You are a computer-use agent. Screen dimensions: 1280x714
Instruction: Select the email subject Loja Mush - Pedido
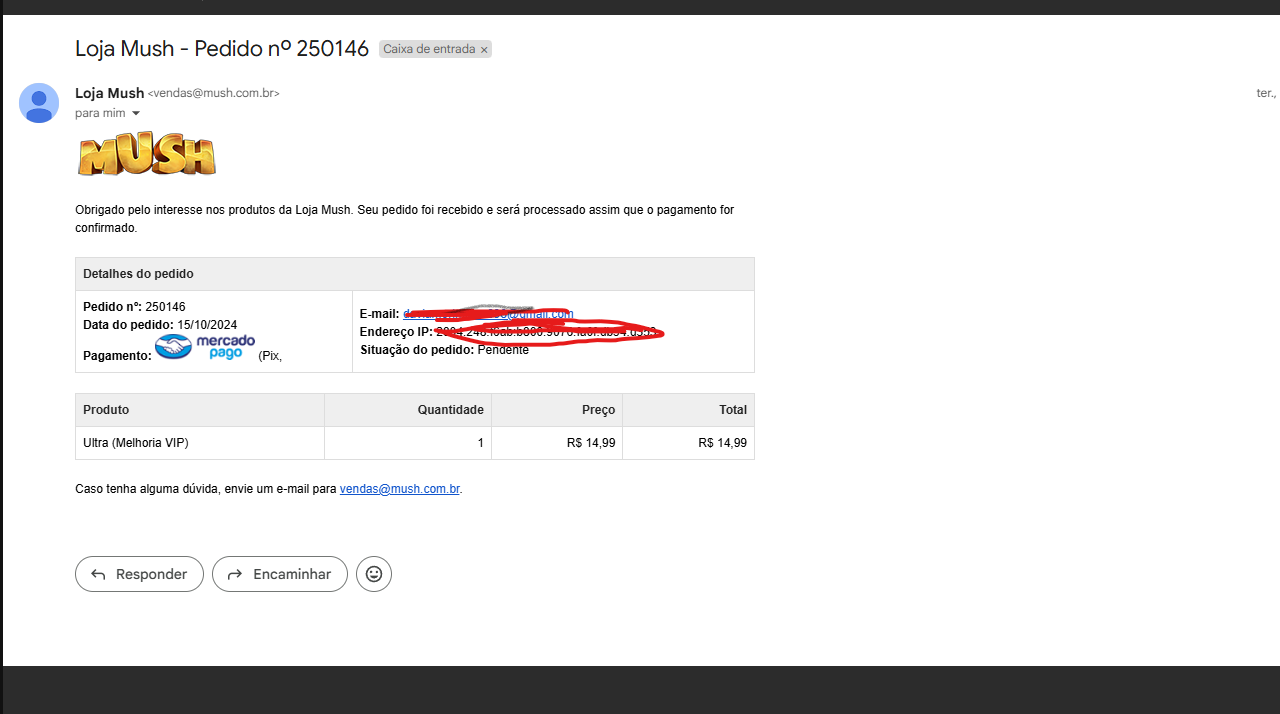coord(222,48)
